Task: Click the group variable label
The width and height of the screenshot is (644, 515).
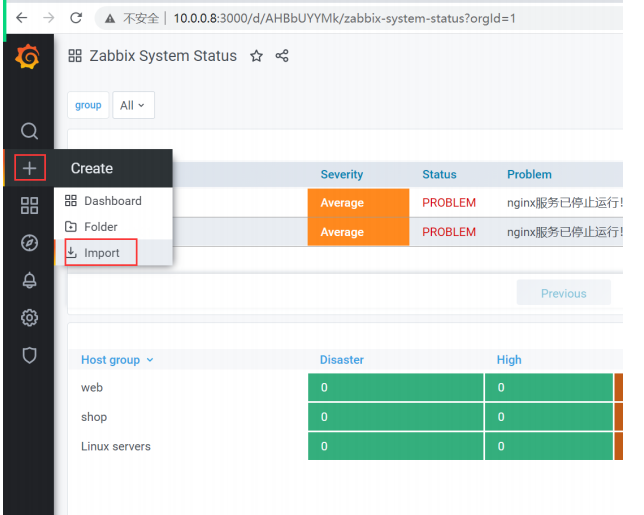Action: pyautogui.click(x=88, y=105)
